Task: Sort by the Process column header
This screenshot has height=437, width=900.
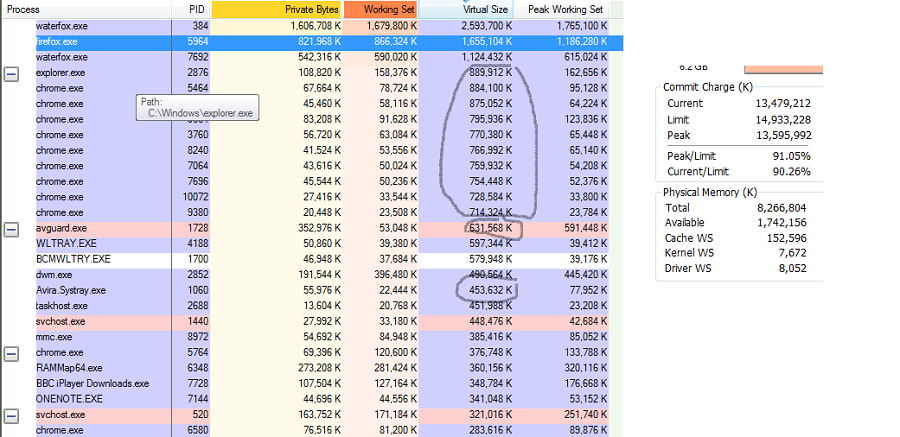Action: (86, 10)
